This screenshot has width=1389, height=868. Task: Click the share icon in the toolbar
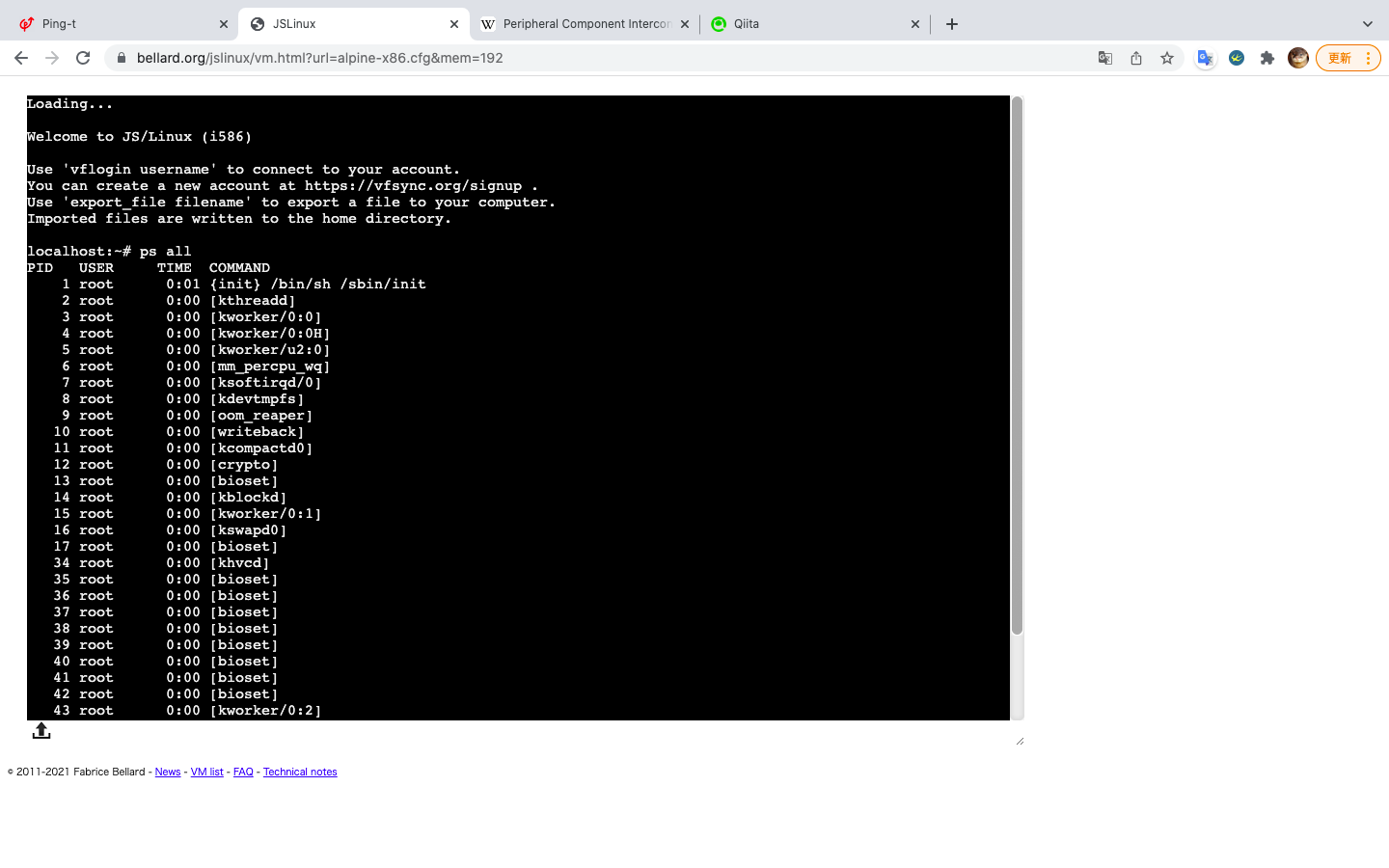coord(1136,58)
